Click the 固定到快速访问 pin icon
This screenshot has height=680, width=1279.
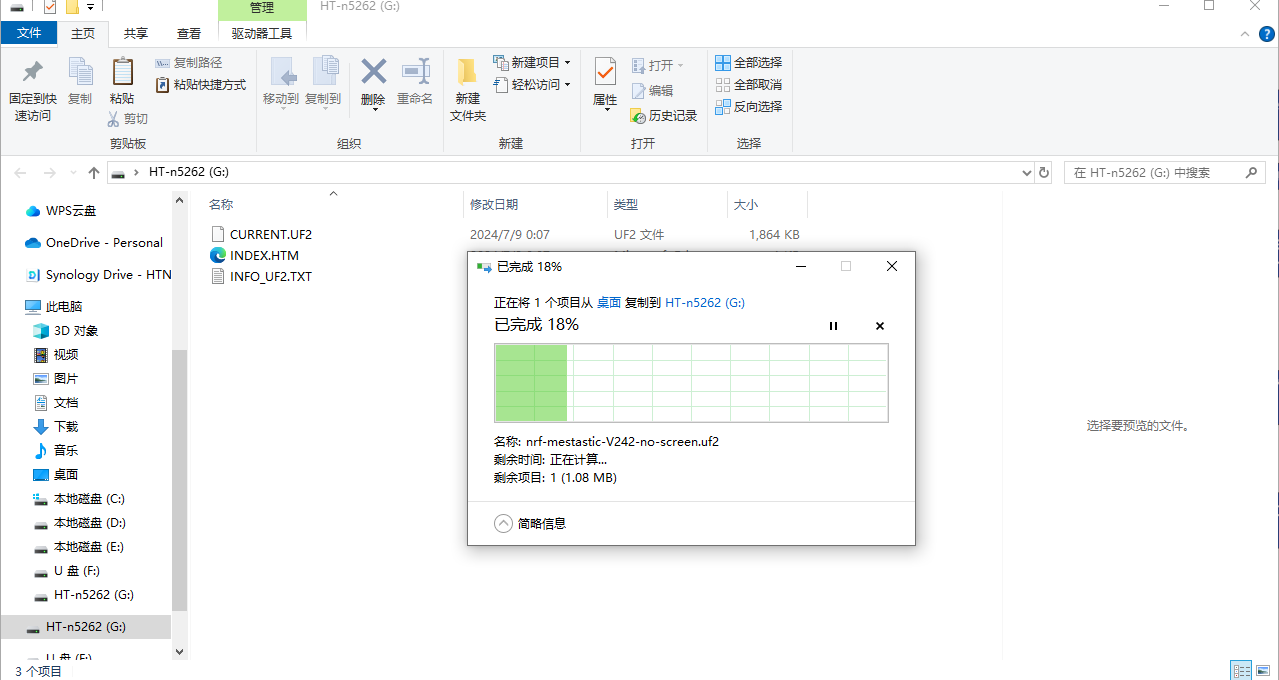(x=32, y=72)
